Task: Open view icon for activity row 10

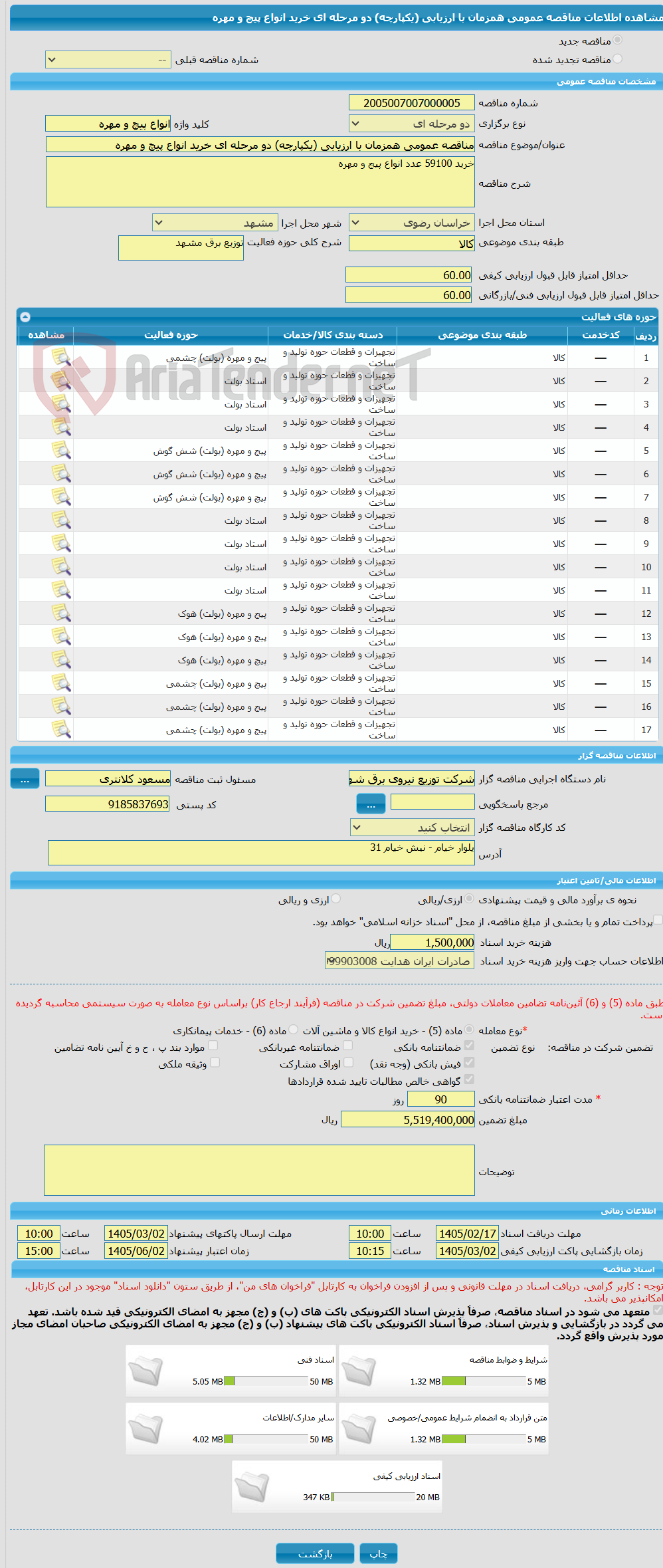Action: click(61, 566)
